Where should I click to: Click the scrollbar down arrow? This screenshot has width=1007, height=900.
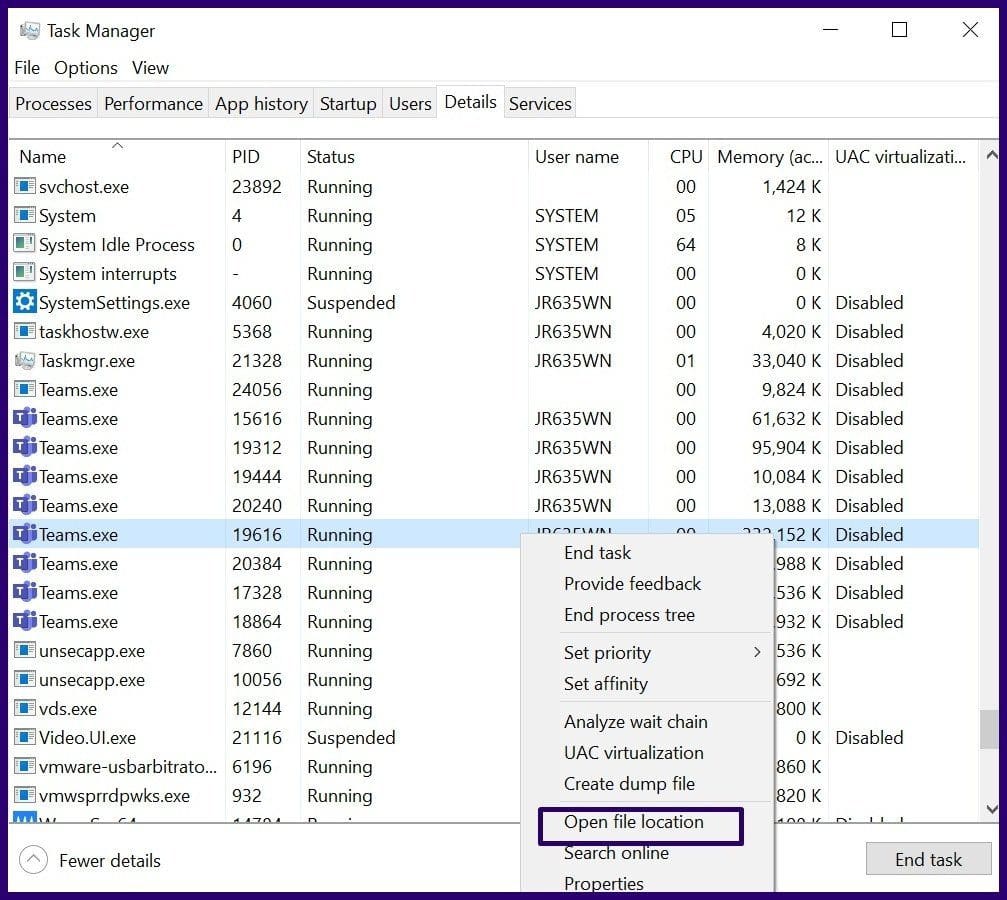(992, 809)
